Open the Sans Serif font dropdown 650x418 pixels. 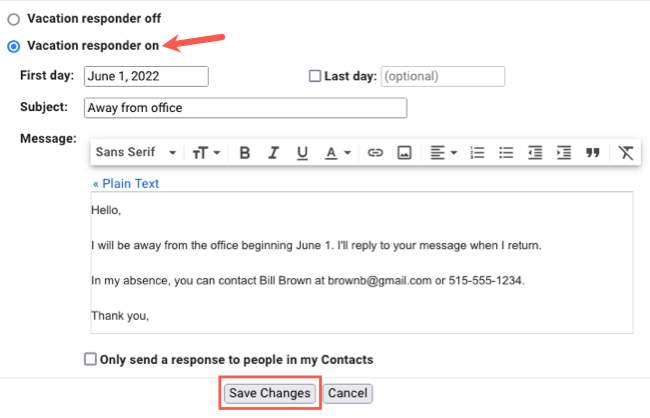point(136,153)
